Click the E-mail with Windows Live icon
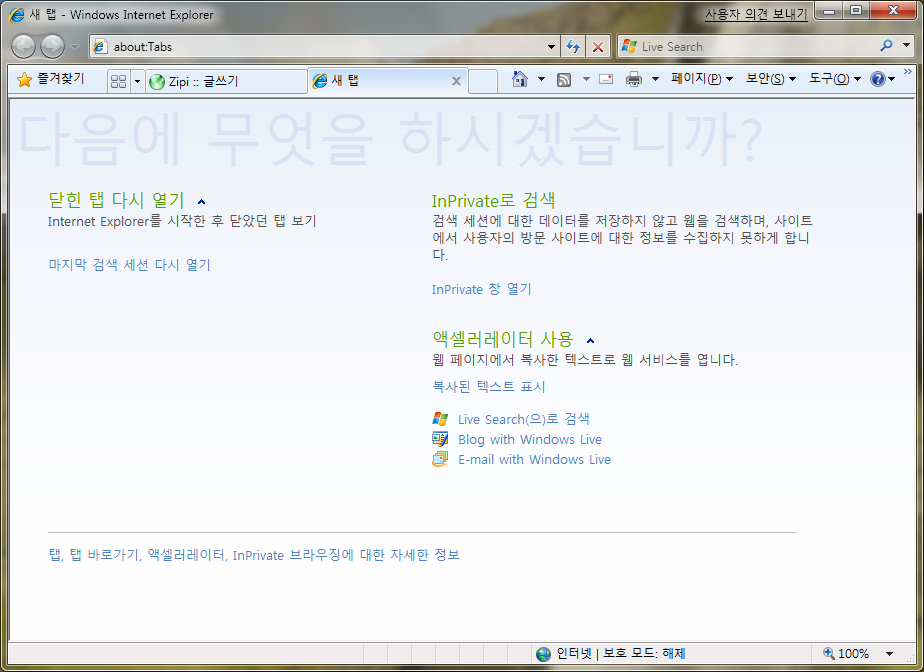This screenshot has height=672, width=924. [440, 459]
